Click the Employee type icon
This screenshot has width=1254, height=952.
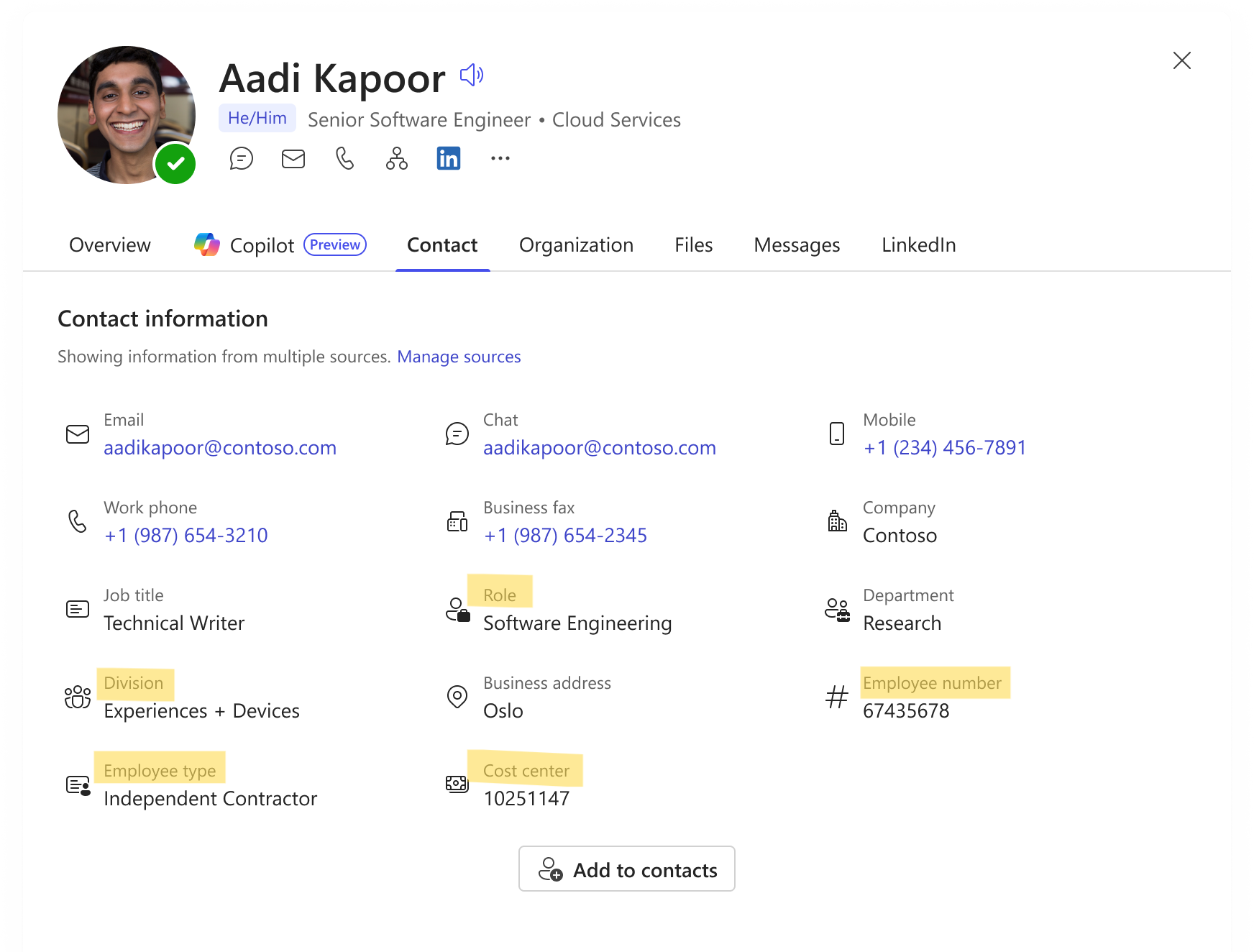click(78, 785)
